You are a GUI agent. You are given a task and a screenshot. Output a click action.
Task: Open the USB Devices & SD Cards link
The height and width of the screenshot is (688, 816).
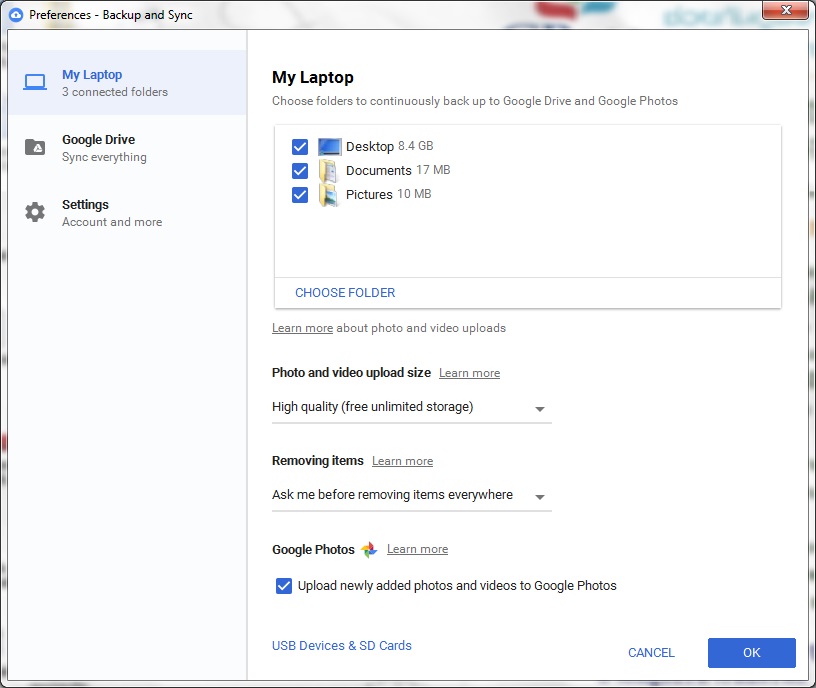tap(341, 646)
